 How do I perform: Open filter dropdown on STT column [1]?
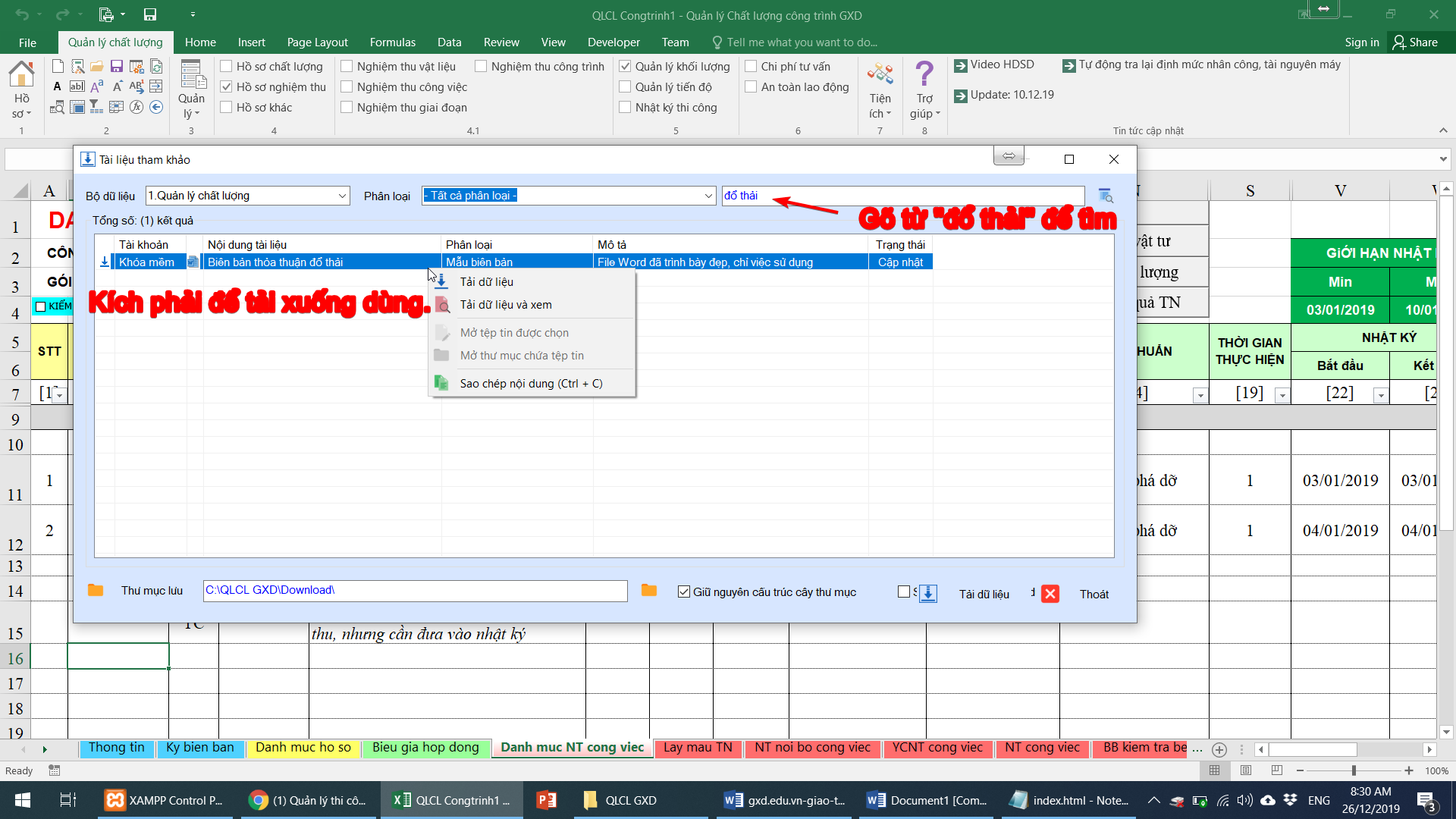[x=60, y=395]
